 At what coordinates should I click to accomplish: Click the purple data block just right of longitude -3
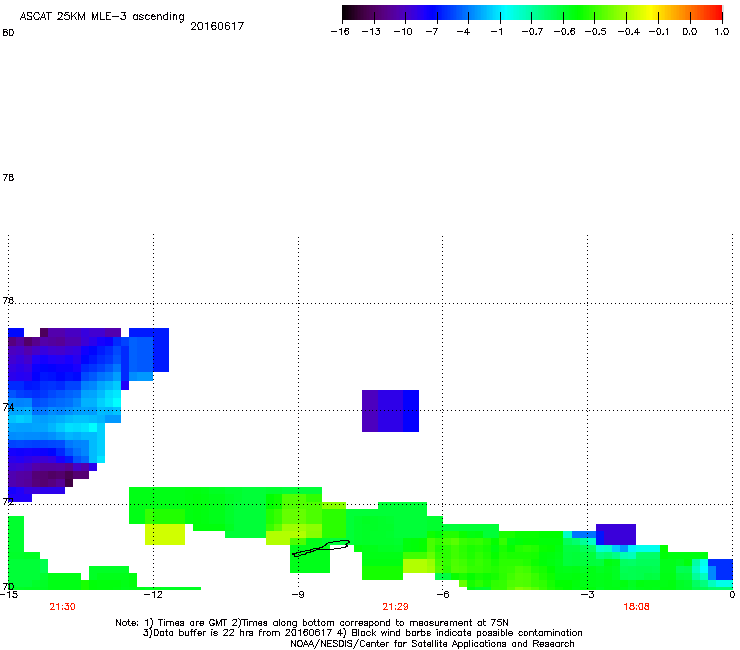(616, 534)
